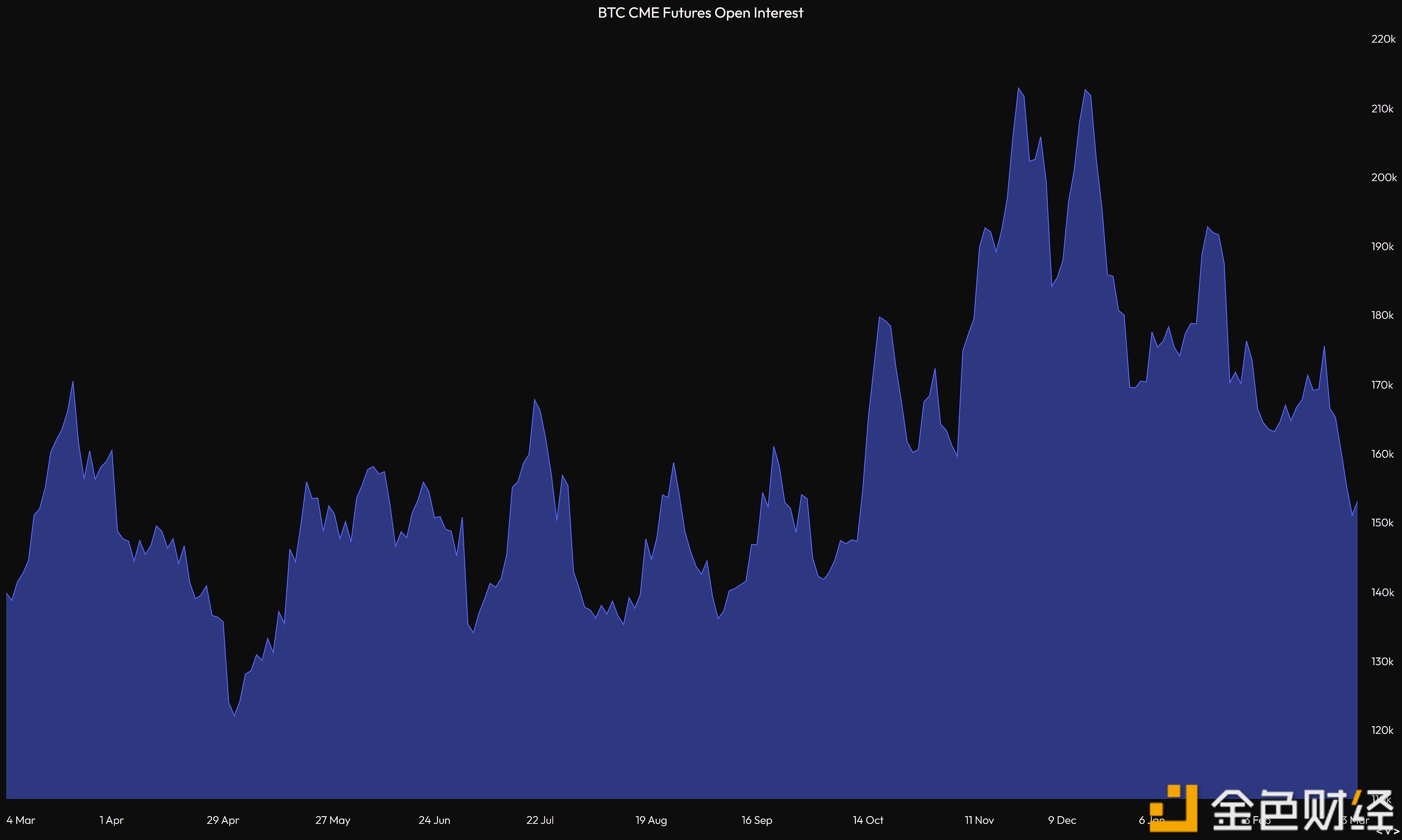The height and width of the screenshot is (840, 1402).
Task: Click the 'BTC CME Futures Open Interest' title
Action: pyautogui.click(x=700, y=12)
